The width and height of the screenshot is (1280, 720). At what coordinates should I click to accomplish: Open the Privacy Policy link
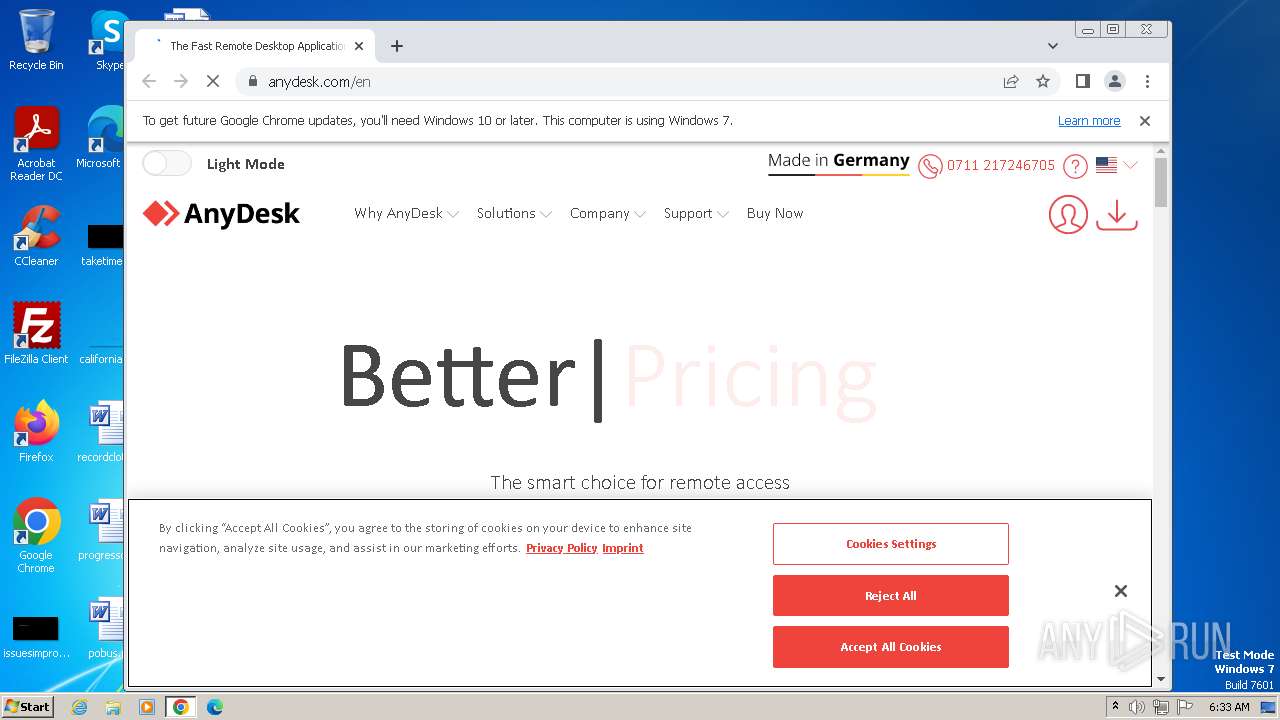click(x=562, y=548)
